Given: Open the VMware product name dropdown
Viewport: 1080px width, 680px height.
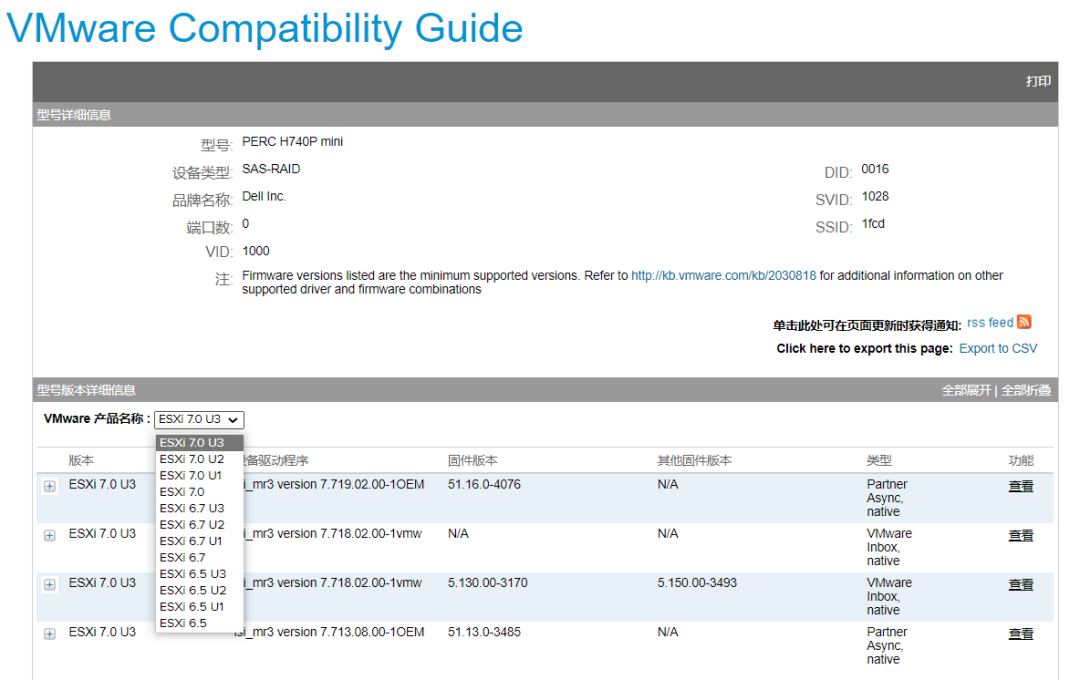Looking at the screenshot, I should [199, 420].
